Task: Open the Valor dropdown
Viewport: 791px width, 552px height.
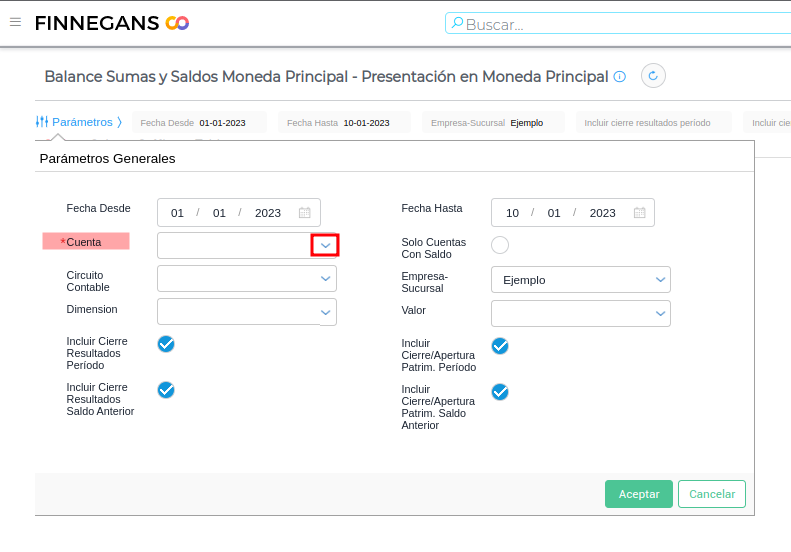Action: (660, 314)
